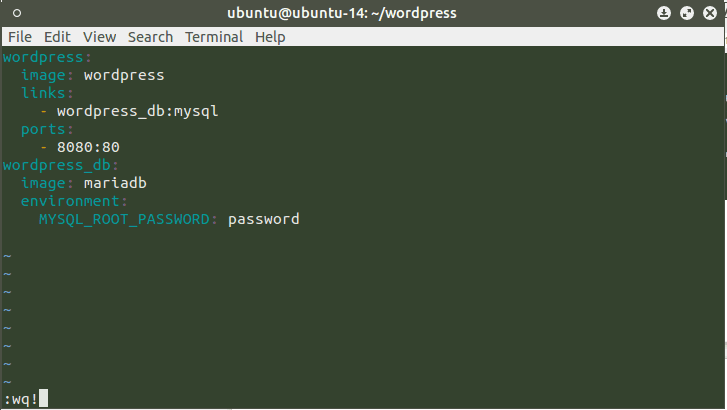This screenshot has height=410, width=727.
Task: Open the View menu
Action: tap(99, 37)
